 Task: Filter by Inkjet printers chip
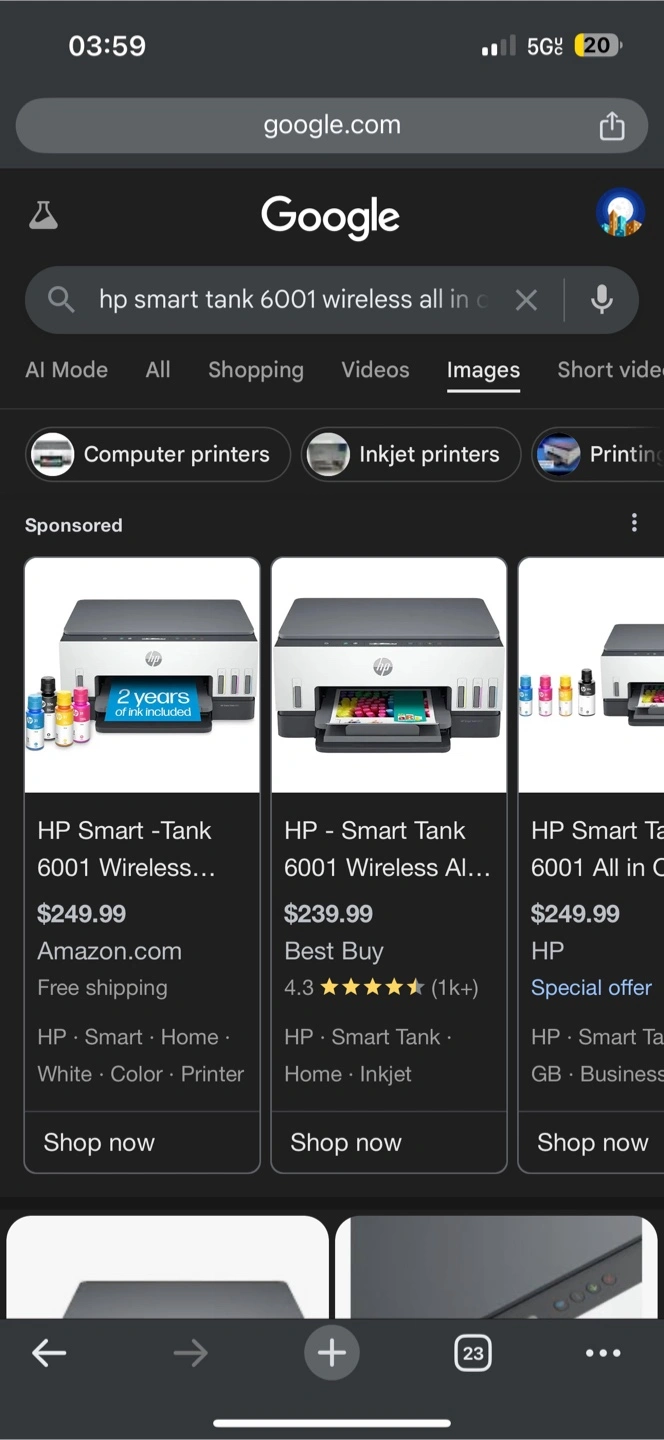(x=411, y=454)
